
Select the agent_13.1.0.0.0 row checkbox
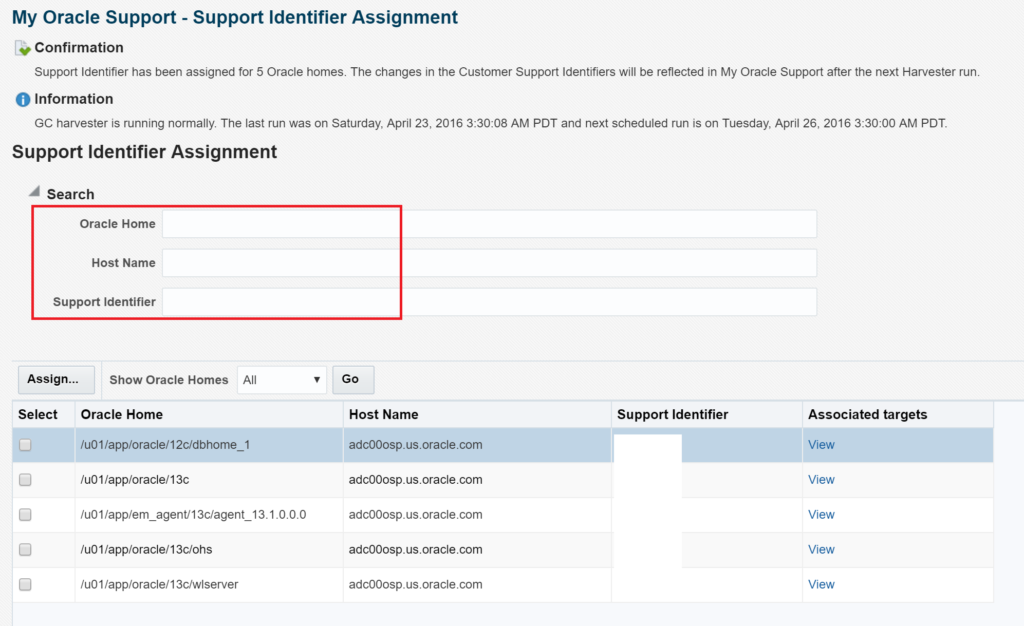(x=25, y=515)
